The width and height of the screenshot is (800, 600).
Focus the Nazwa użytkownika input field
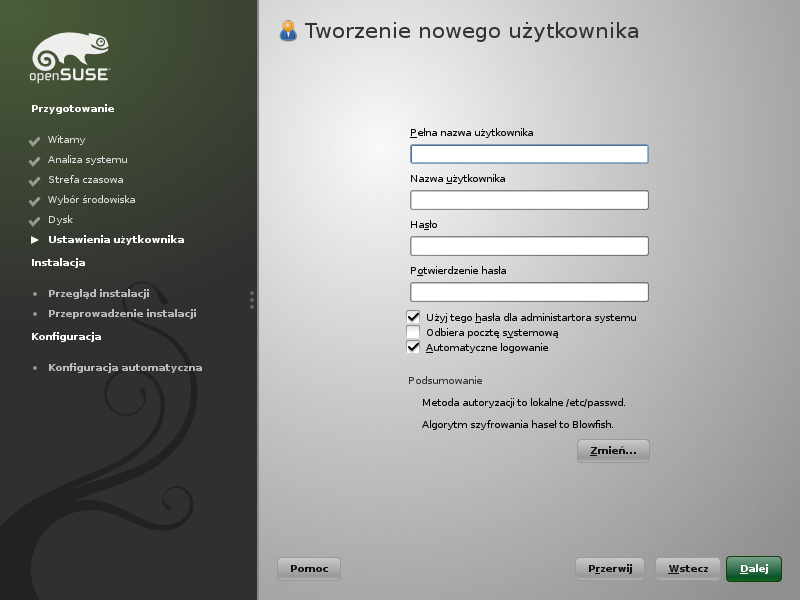(x=529, y=200)
